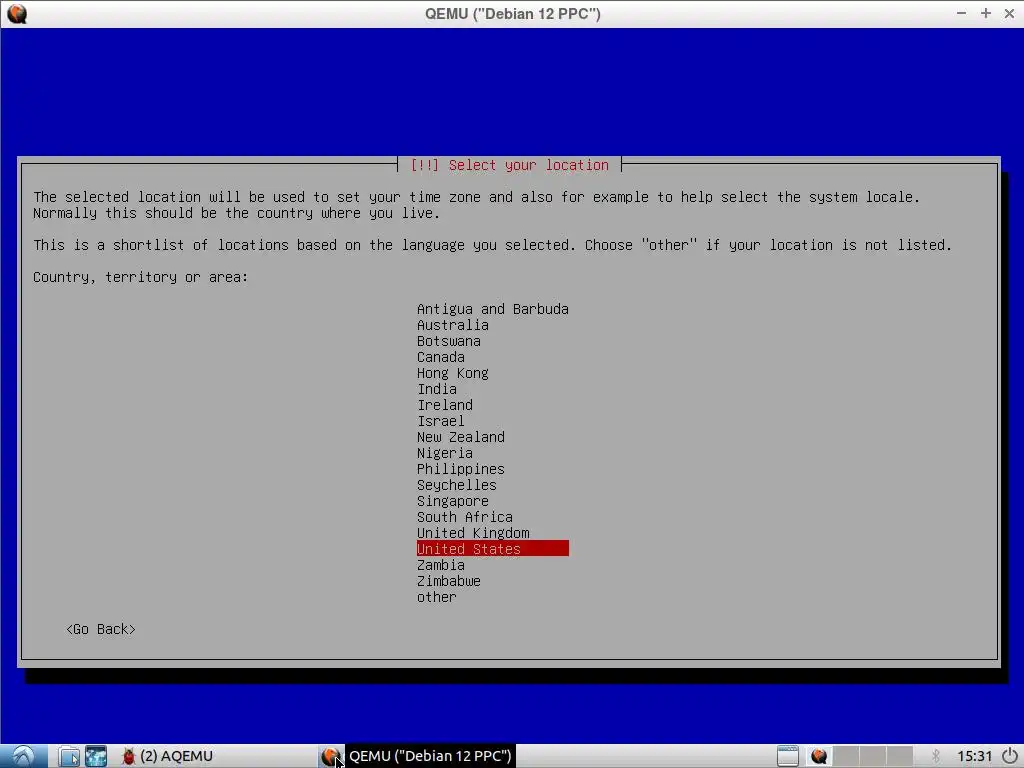Open the start menu in the taskbar
The height and width of the screenshot is (768, 1024).
pos(24,756)
